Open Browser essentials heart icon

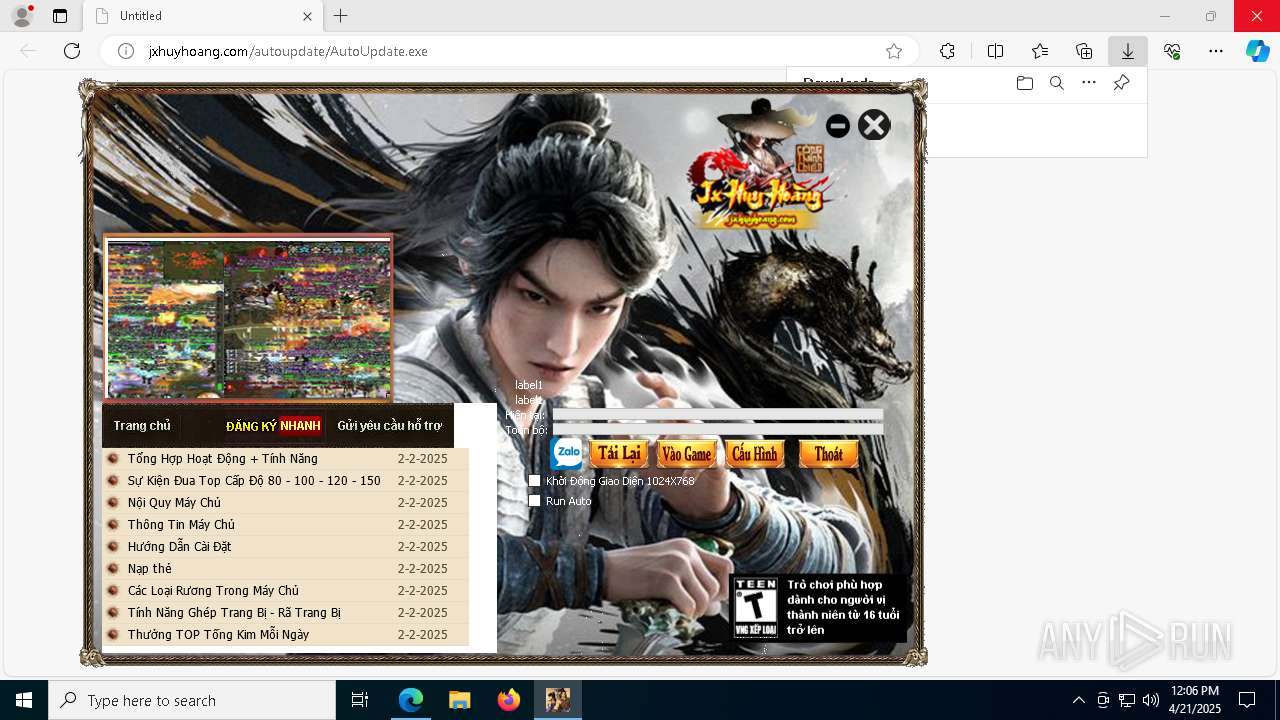coord(1172,51)
